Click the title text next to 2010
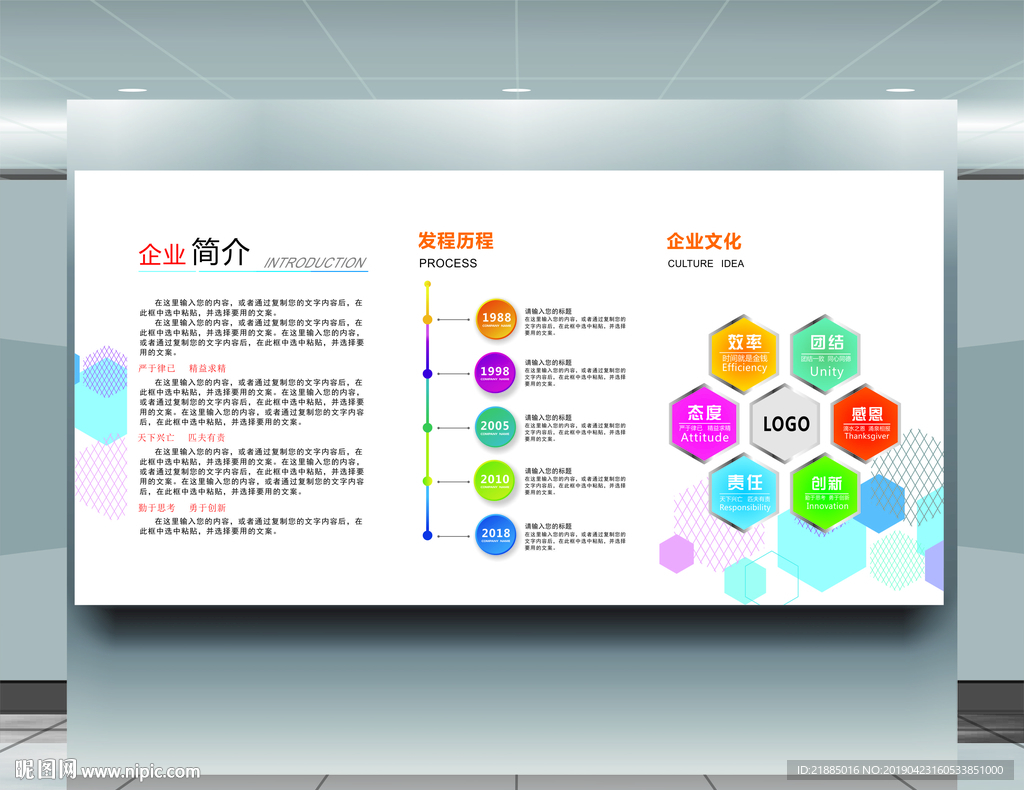Viewport: 1024px width, 790px height. [x=549, y=471]
